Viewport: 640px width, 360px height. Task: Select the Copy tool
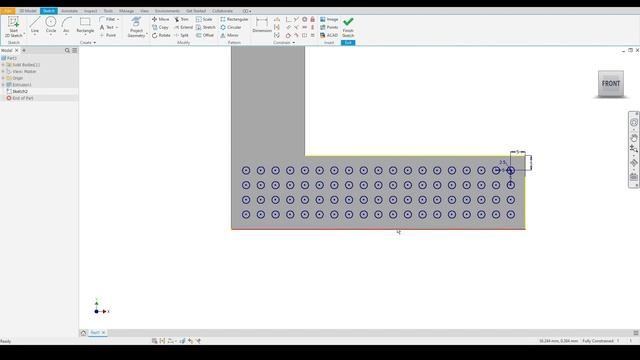(x=160, y=27)
